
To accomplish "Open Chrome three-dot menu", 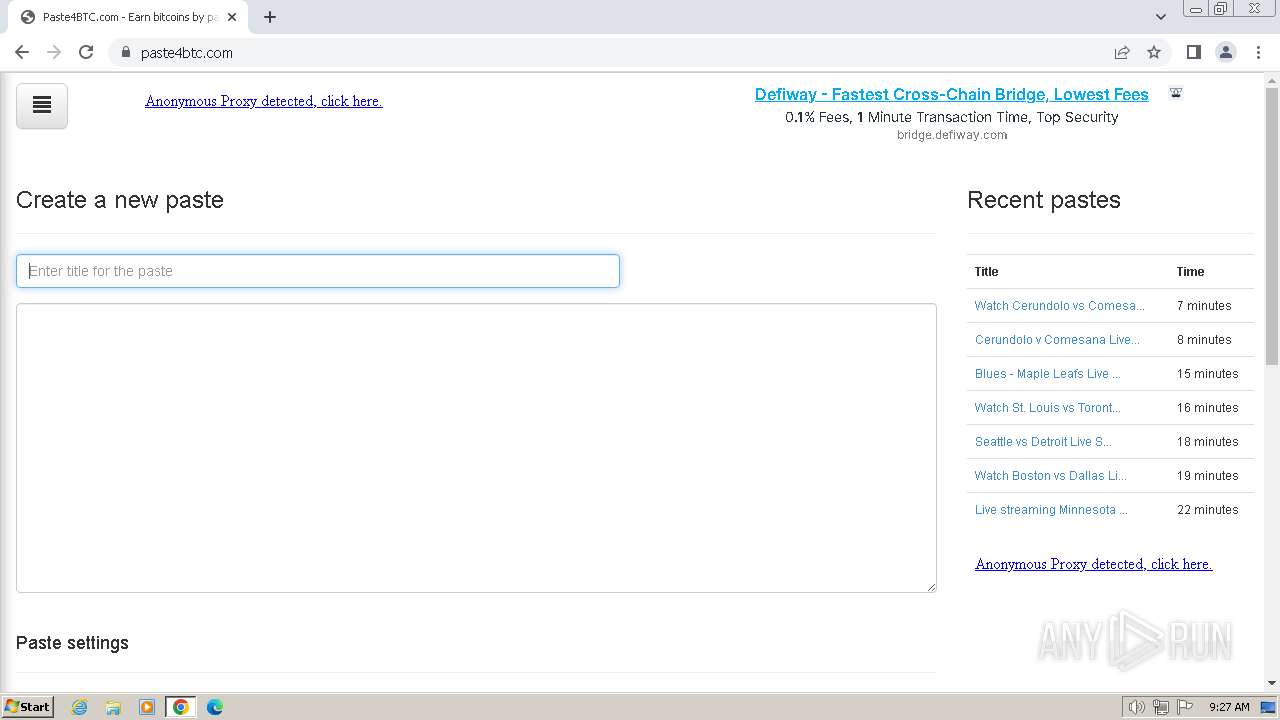I will 1259,52.
